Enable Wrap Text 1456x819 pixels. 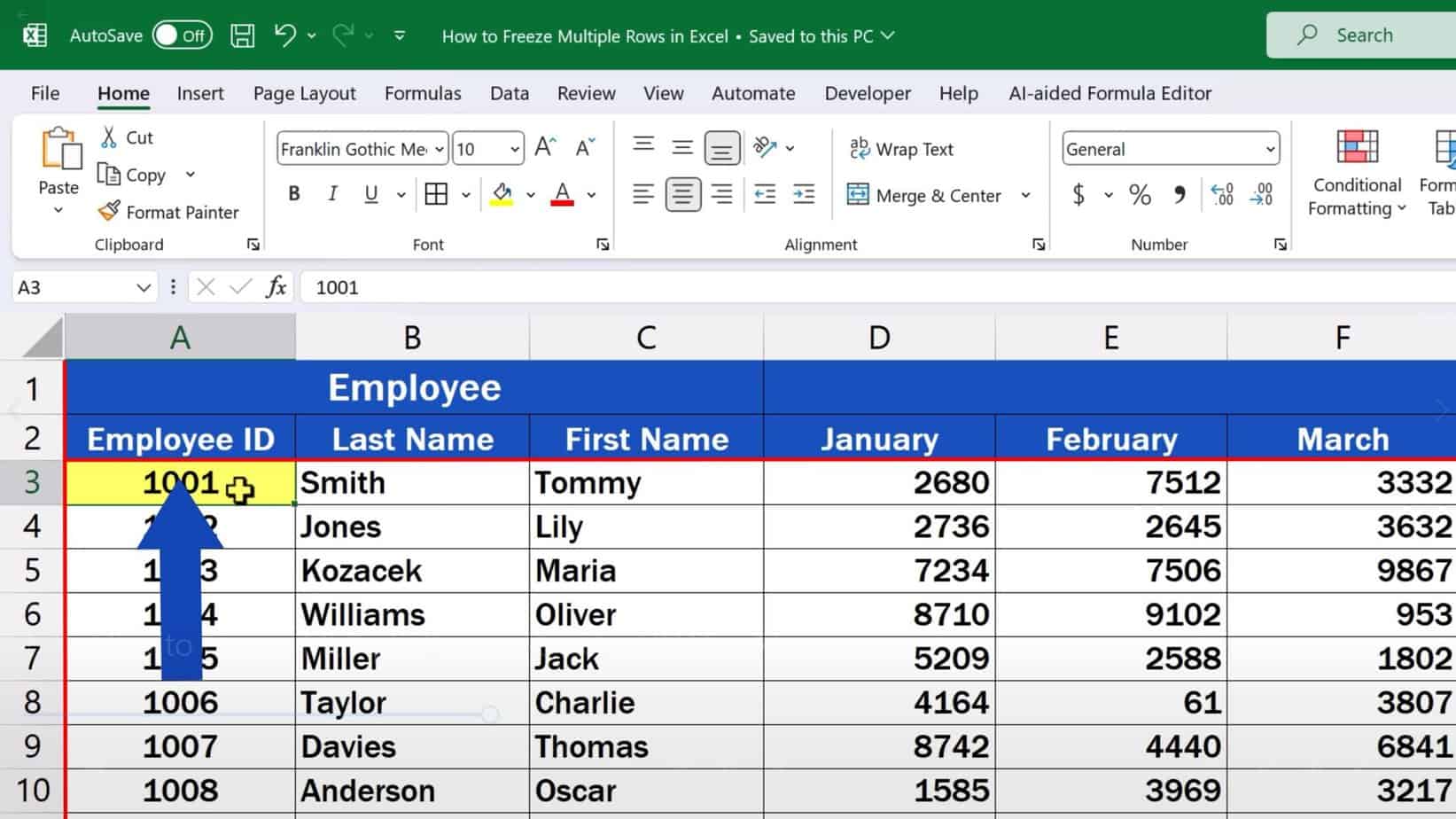[x=901, y=149]
